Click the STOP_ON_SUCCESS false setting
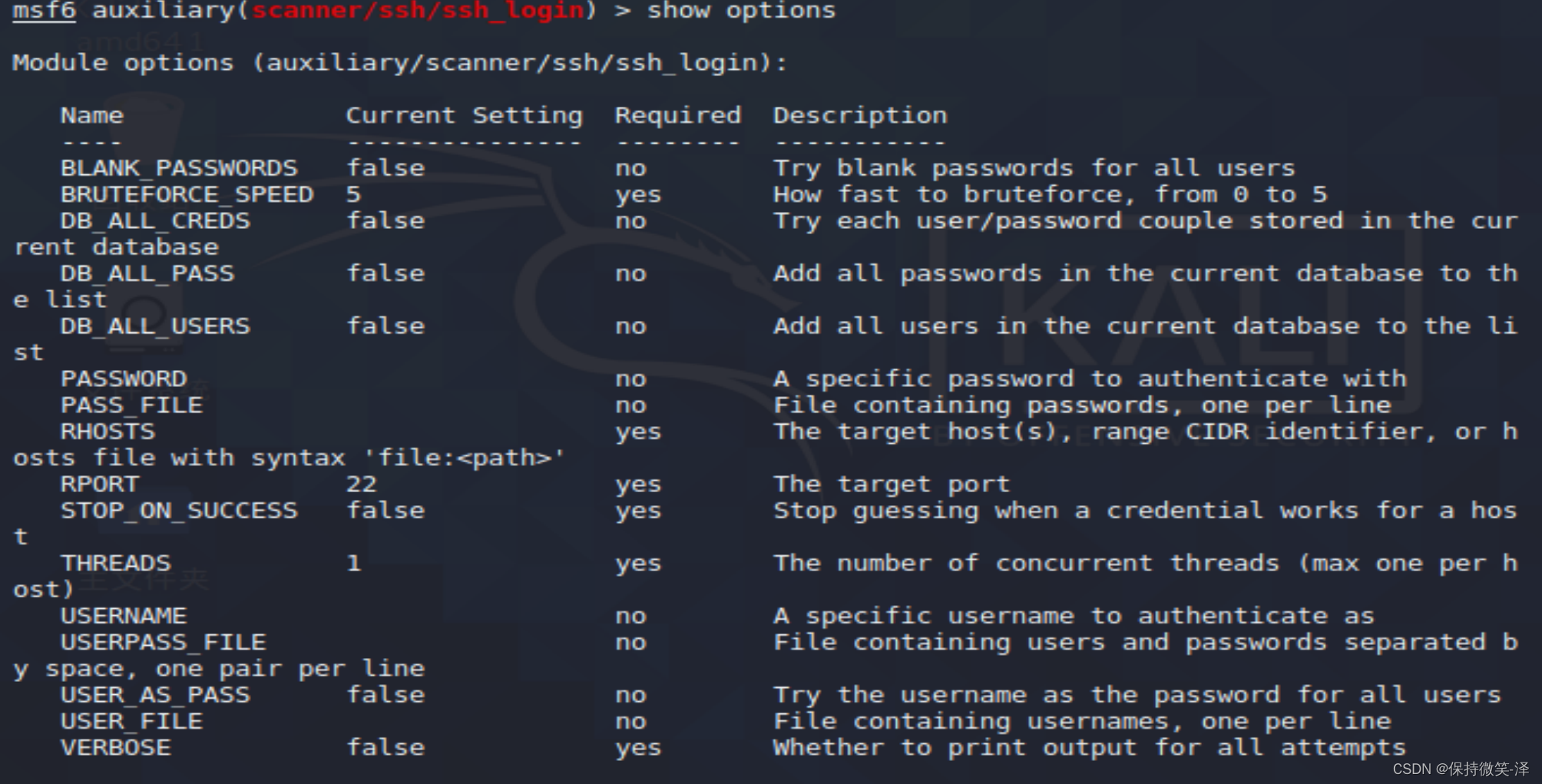Viewport: 1542px width, 784px height. [x=385, y=511]
